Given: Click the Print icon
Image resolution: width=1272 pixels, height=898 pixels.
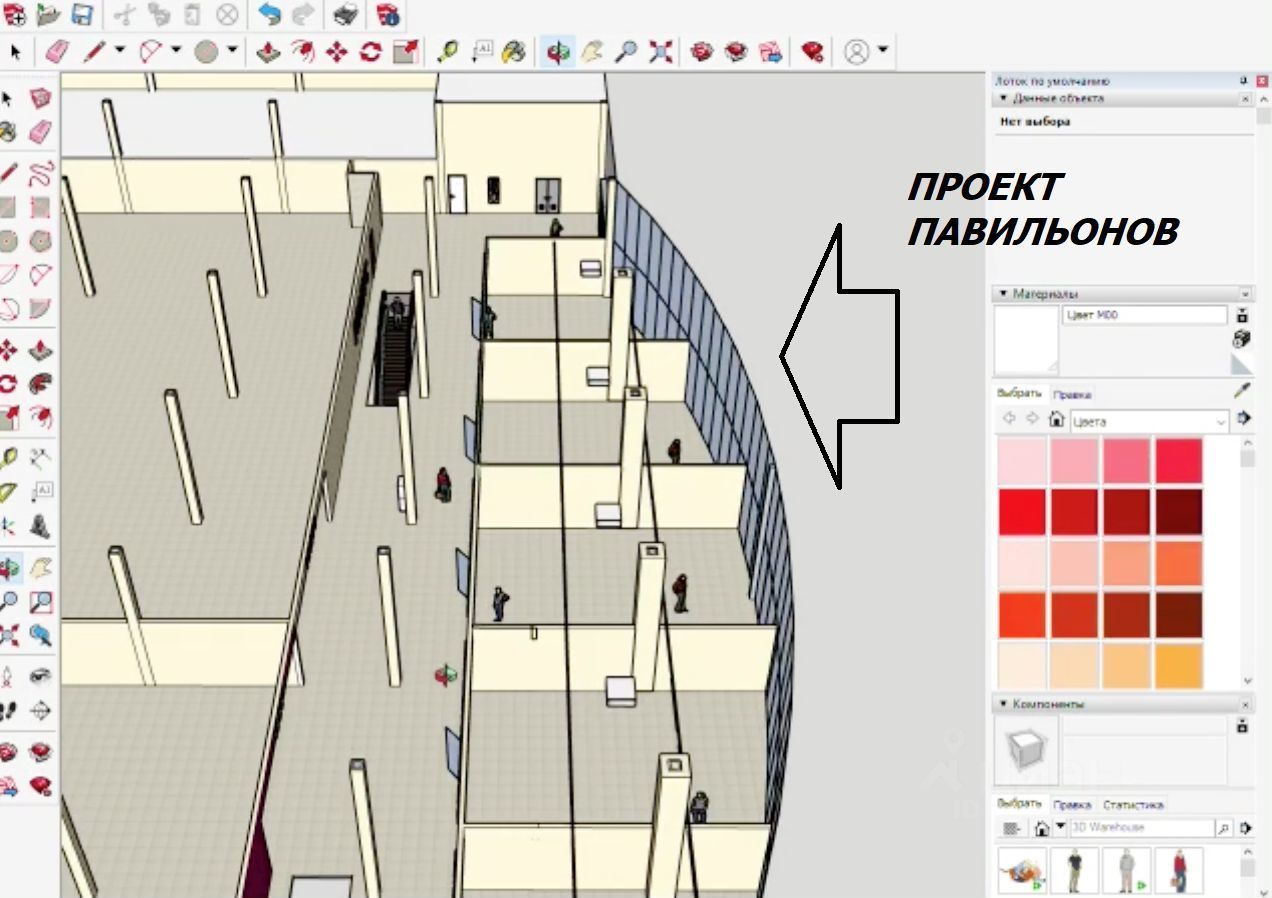Looking at the screenshot, I should (x=345, y=14).
